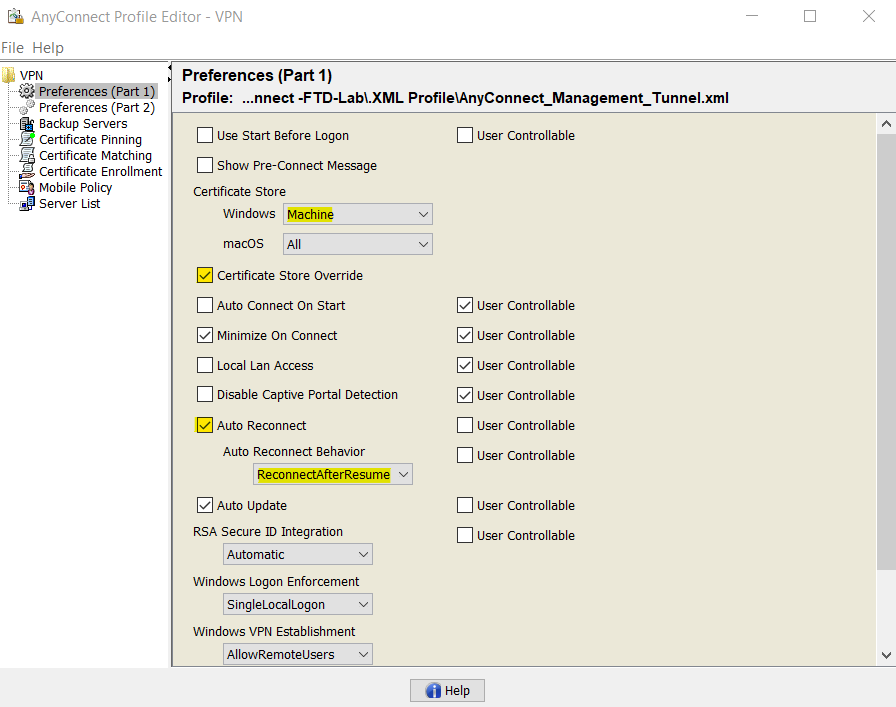Click the Certificate Enrollment icon
The height and width of the screenshot is (707, 896).
point(27,171)
